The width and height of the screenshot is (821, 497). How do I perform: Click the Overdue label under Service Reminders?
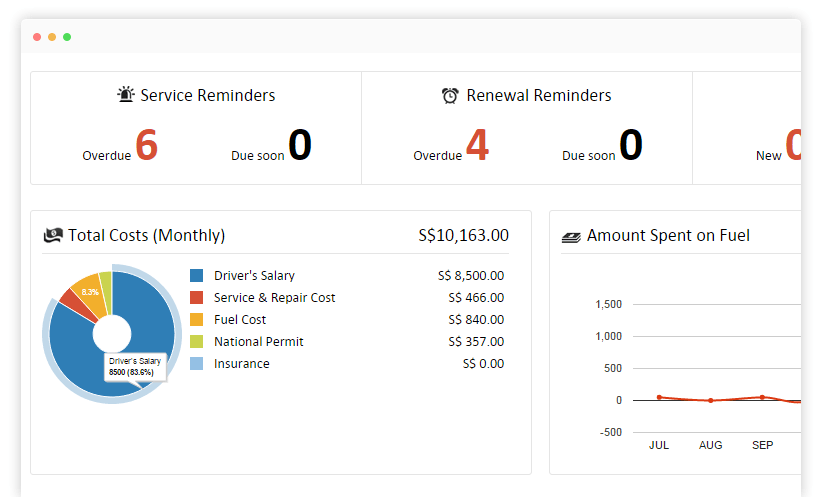pos(106,156)
